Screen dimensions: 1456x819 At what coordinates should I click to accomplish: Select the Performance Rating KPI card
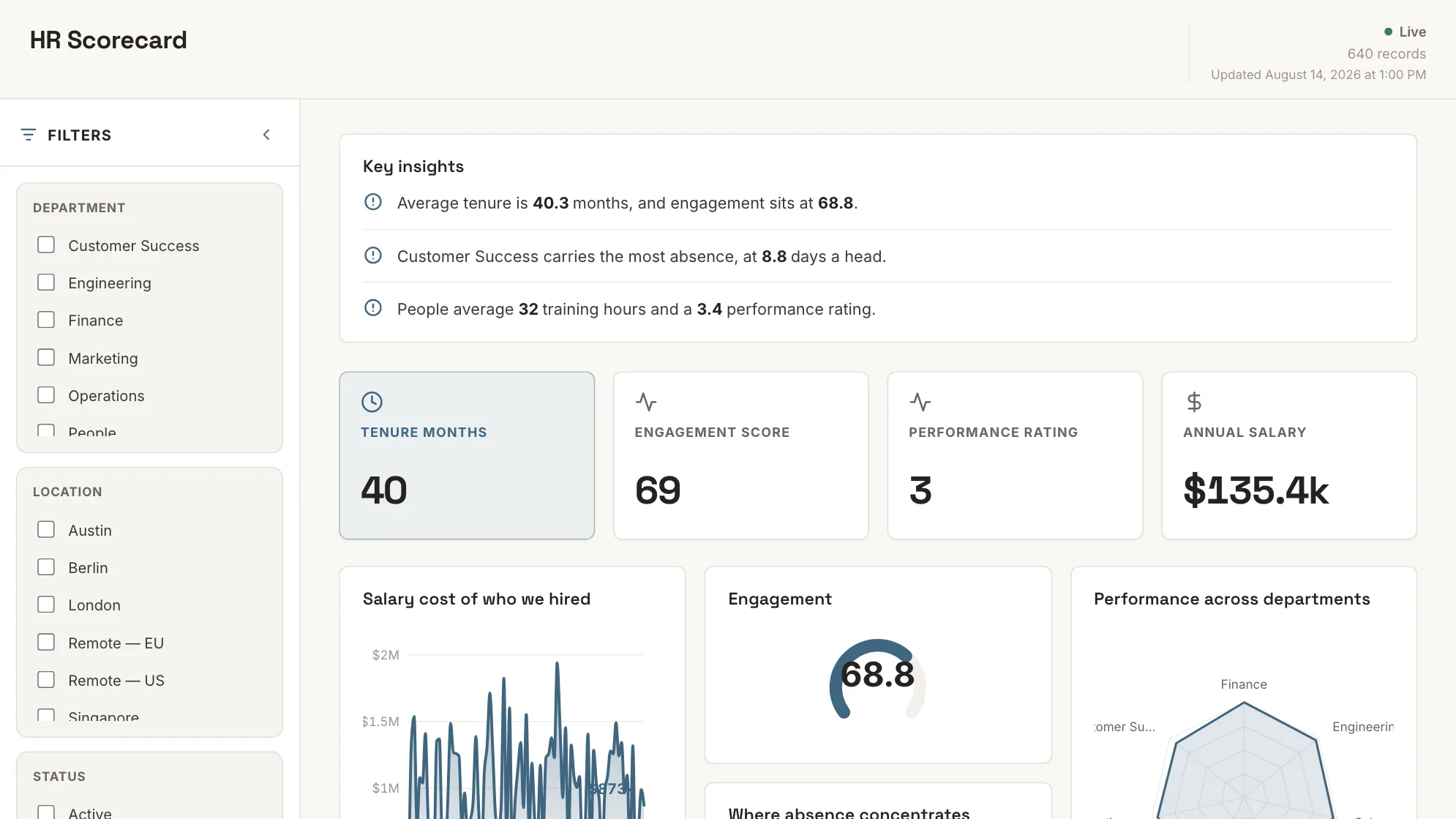point(1016,455)
